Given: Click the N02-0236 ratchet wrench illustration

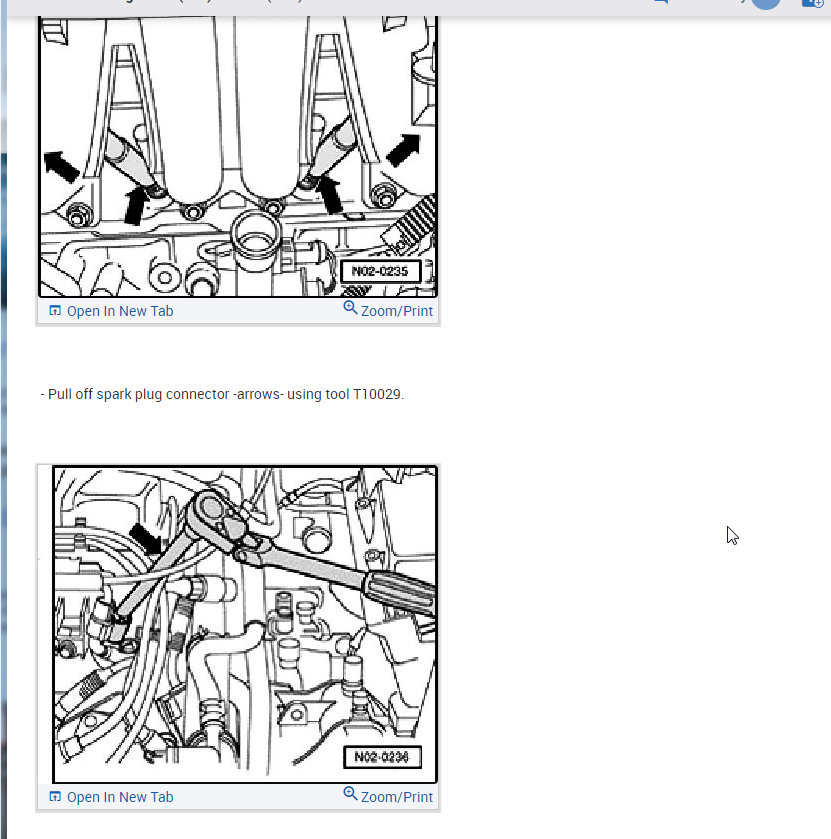Looking at the screenshot, I should point(245,624).
